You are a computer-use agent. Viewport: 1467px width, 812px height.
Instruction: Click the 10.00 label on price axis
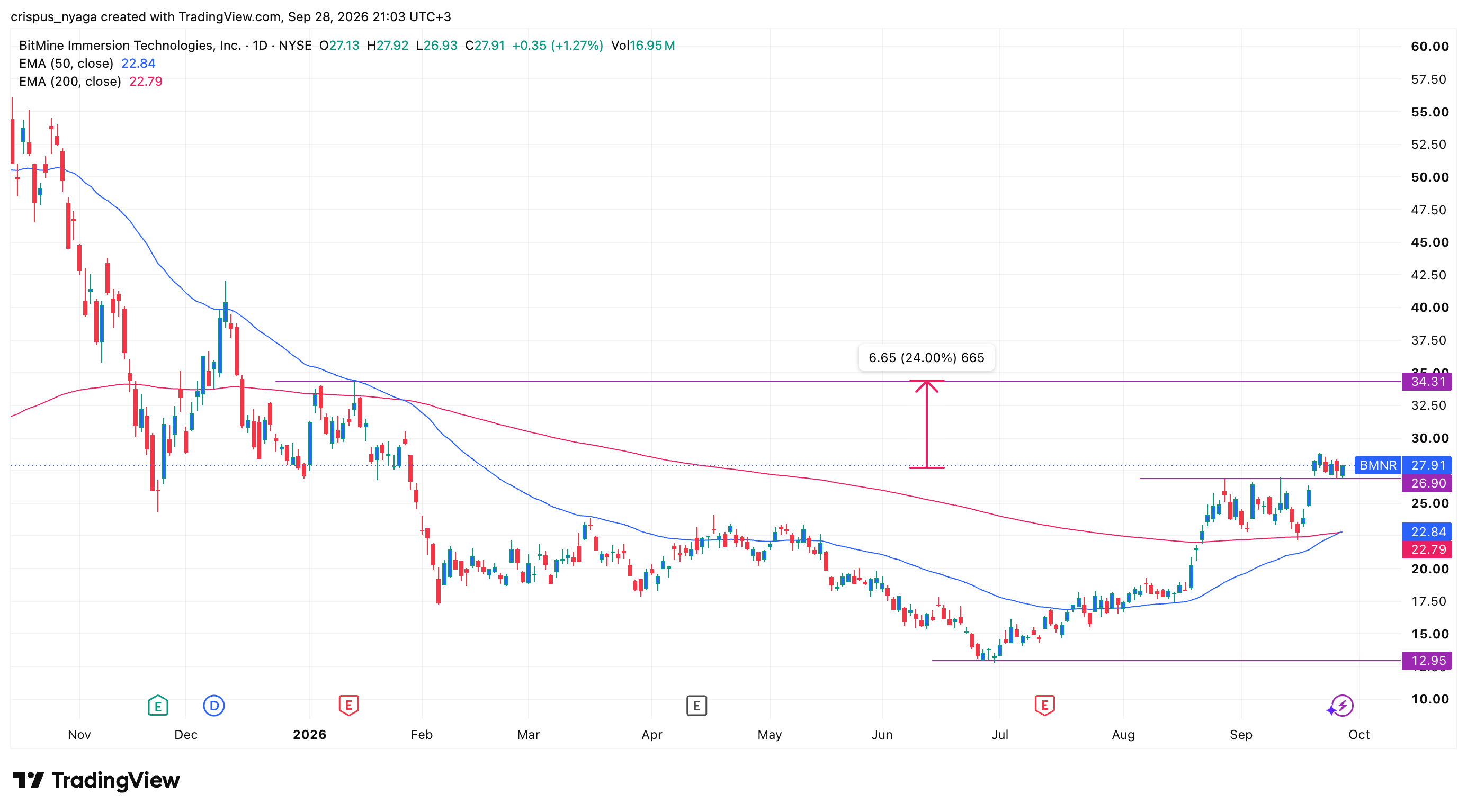tap(1429, 699)
